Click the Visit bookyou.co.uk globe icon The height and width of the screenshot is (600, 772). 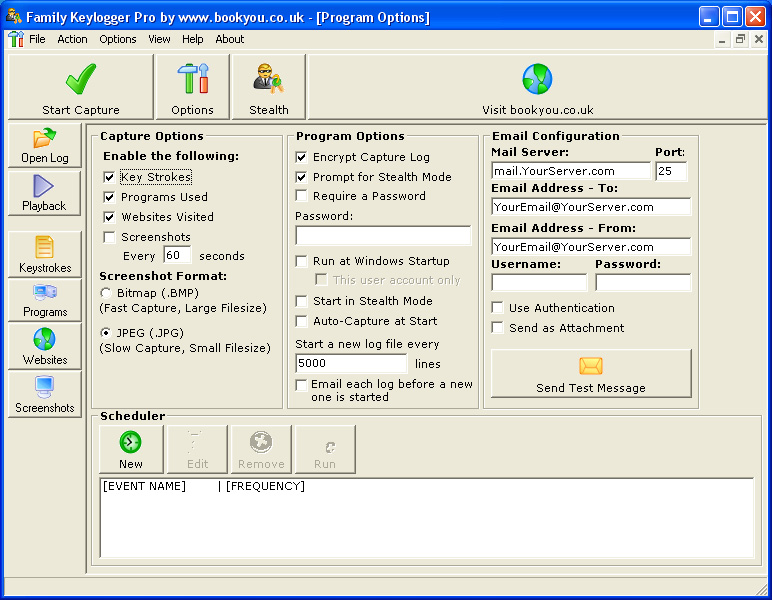tap(537, 87)
